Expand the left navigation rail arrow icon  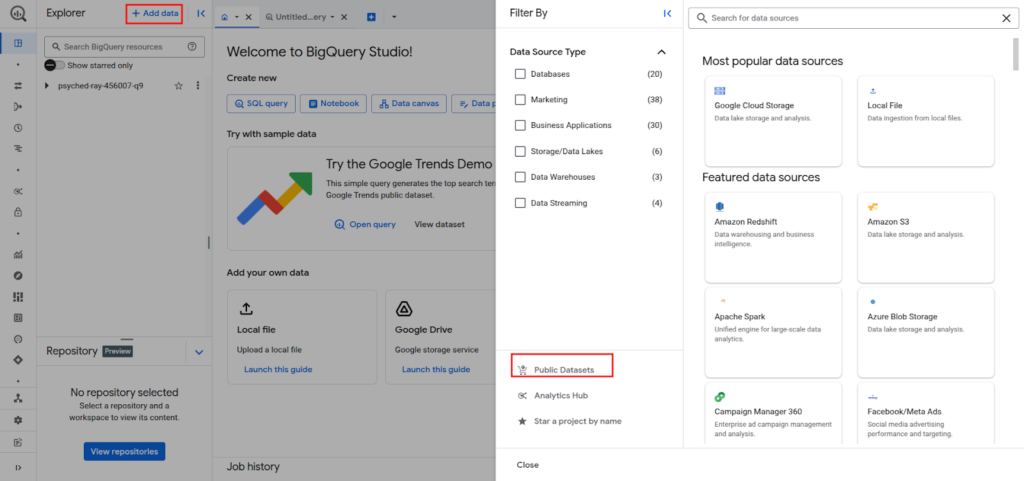18,467
